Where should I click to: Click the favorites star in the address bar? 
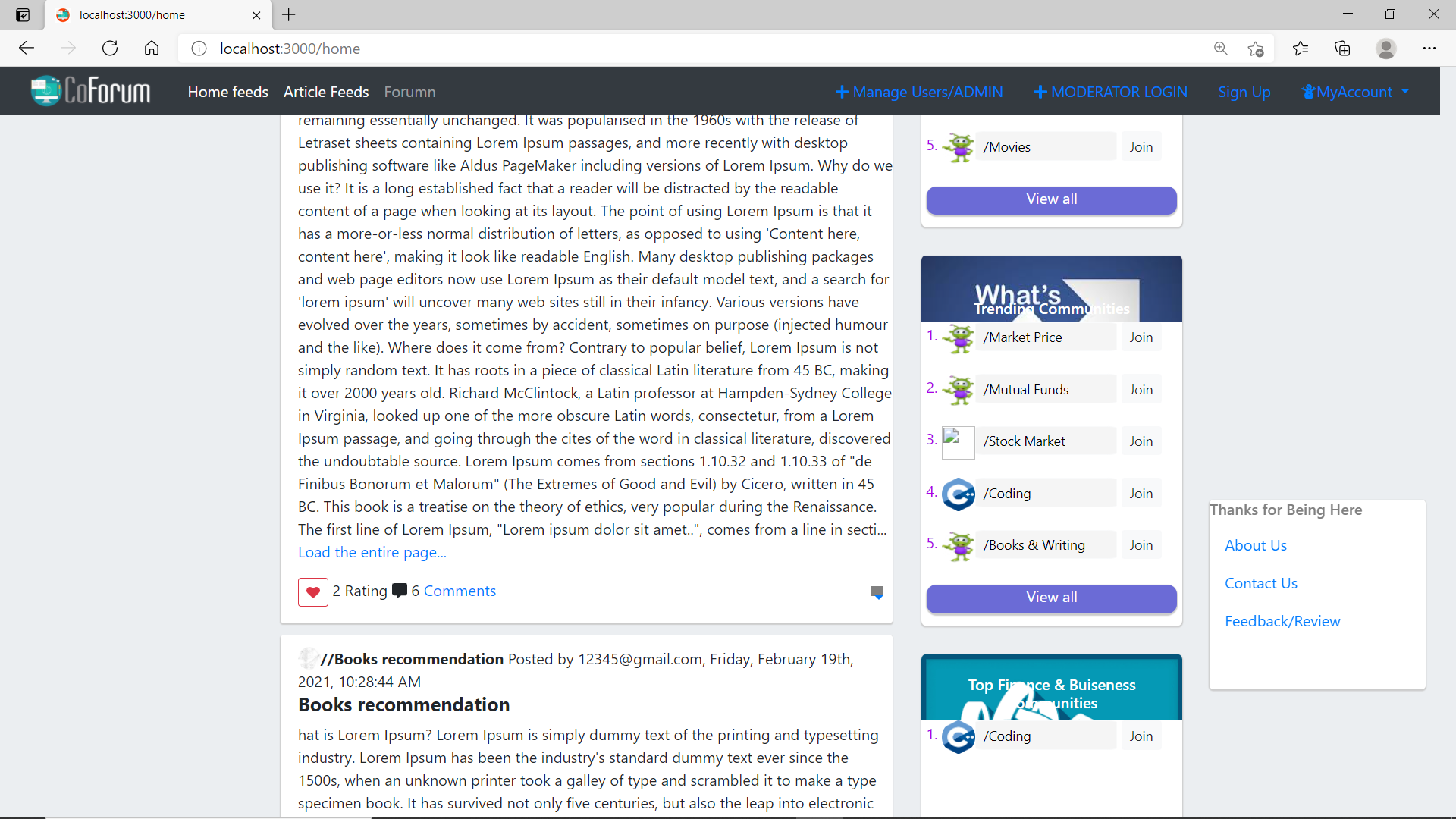(x=1256, y=49)
